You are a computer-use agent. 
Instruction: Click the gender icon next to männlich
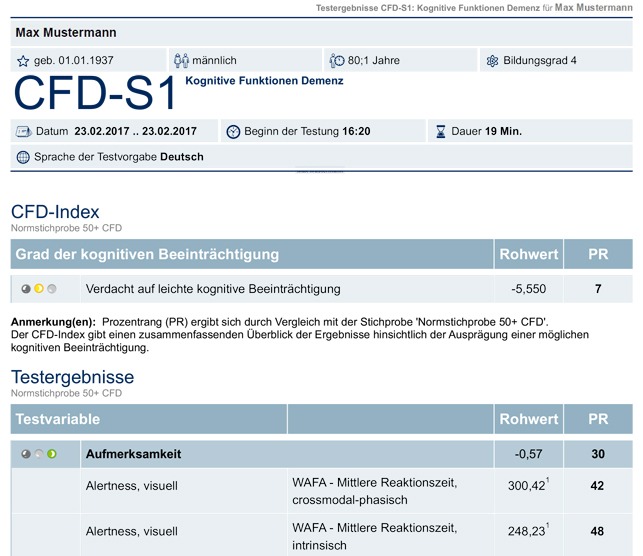click(181, 61)
